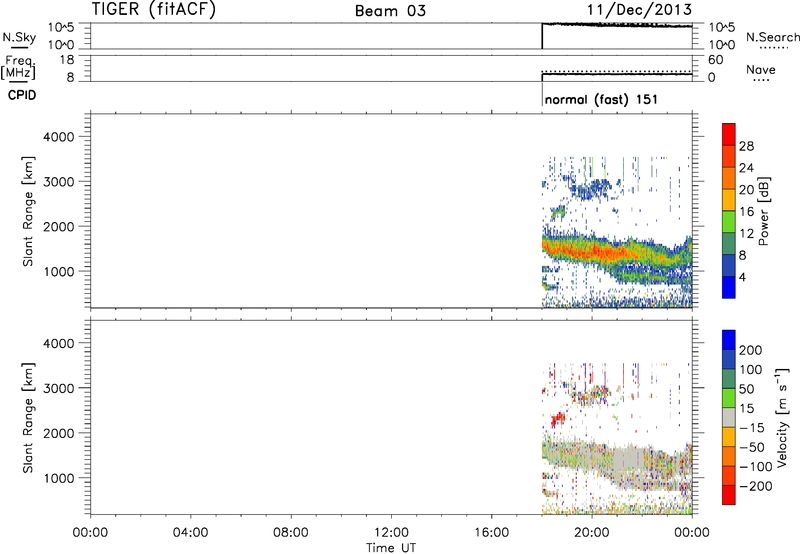Click the '100' tick on Velocity colorbar
The height and width of the screenshot is (554, 800).
click(x=751, y=370)
